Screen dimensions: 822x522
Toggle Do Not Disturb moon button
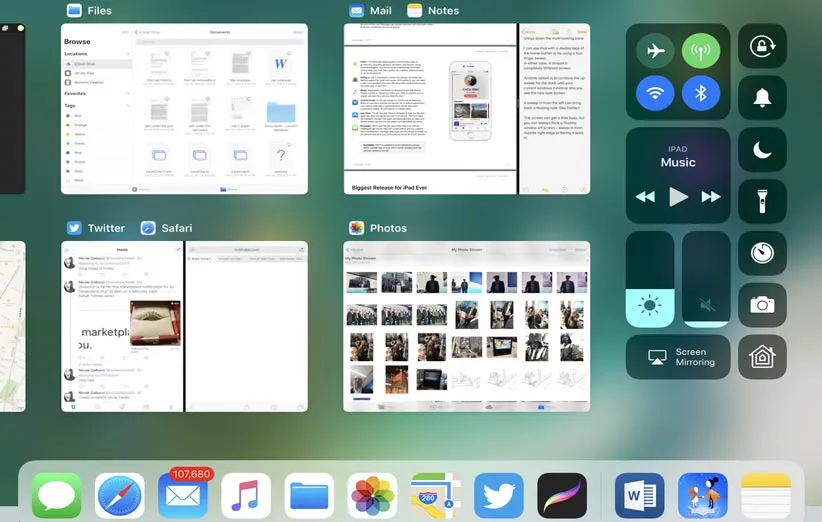(x=762, y=150)
